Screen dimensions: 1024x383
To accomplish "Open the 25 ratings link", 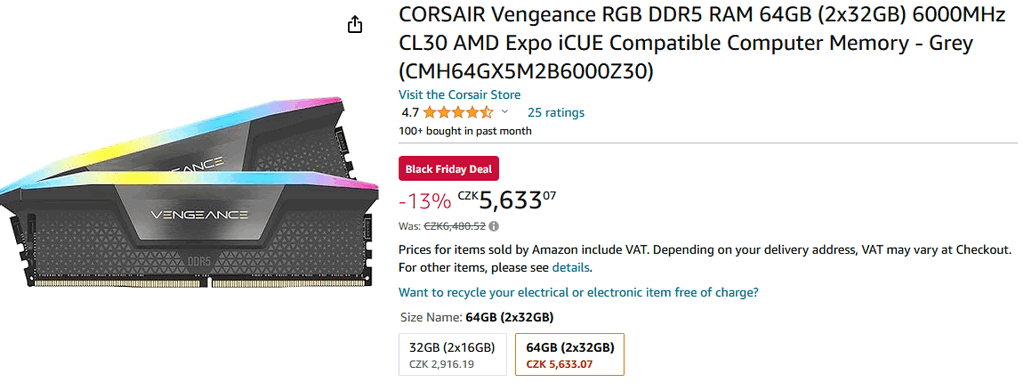I will (556, 112).
